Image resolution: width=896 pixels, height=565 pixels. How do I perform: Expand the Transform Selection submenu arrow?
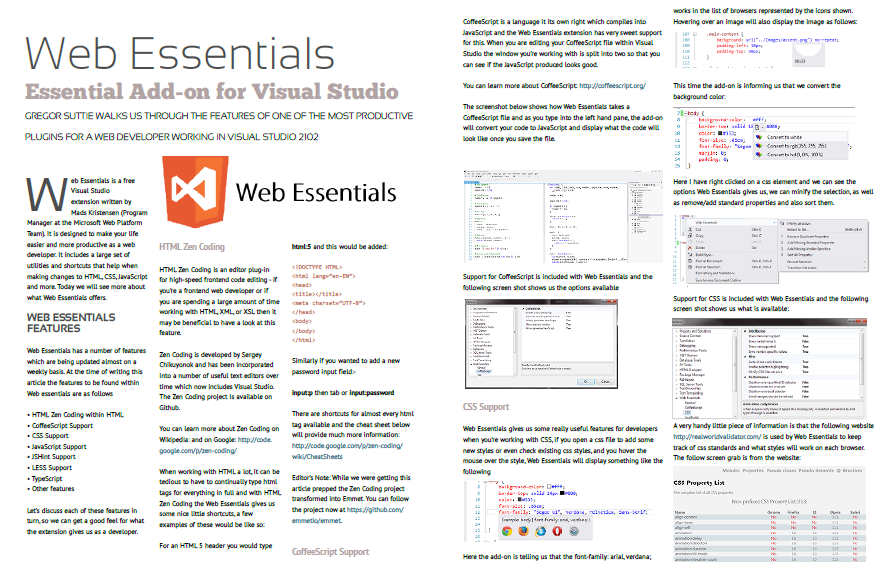(x=864, y=268)
